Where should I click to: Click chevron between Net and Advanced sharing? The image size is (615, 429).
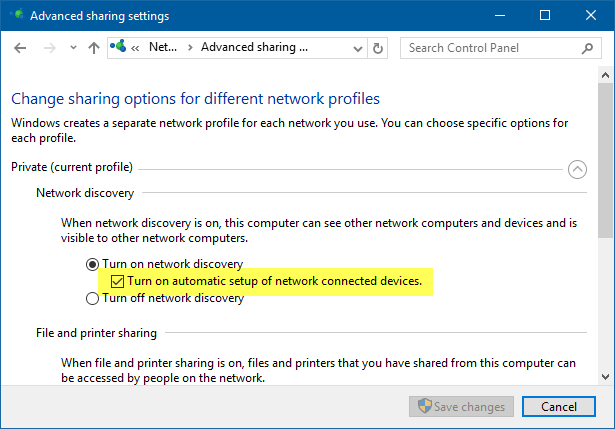tap(190, 48)
